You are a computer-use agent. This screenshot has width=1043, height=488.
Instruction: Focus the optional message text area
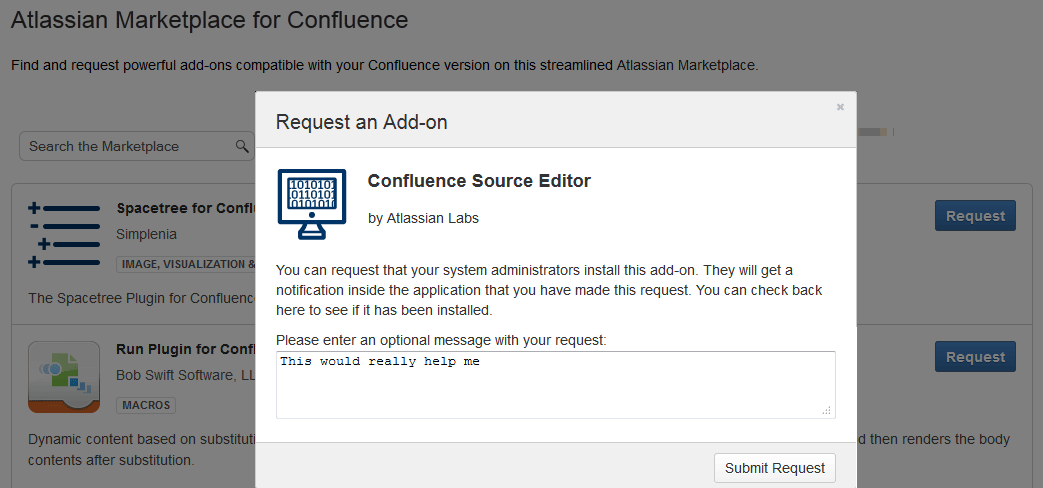555,385
